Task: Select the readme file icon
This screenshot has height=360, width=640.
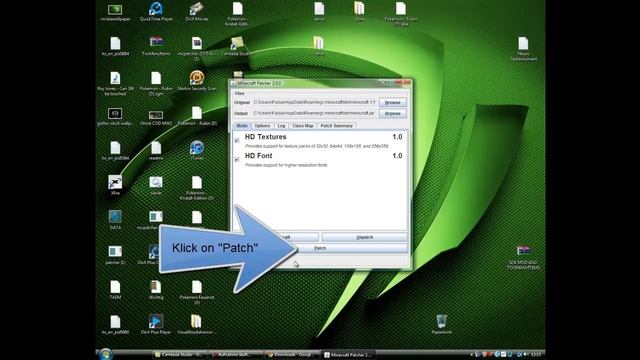Action: coord(156,150)
